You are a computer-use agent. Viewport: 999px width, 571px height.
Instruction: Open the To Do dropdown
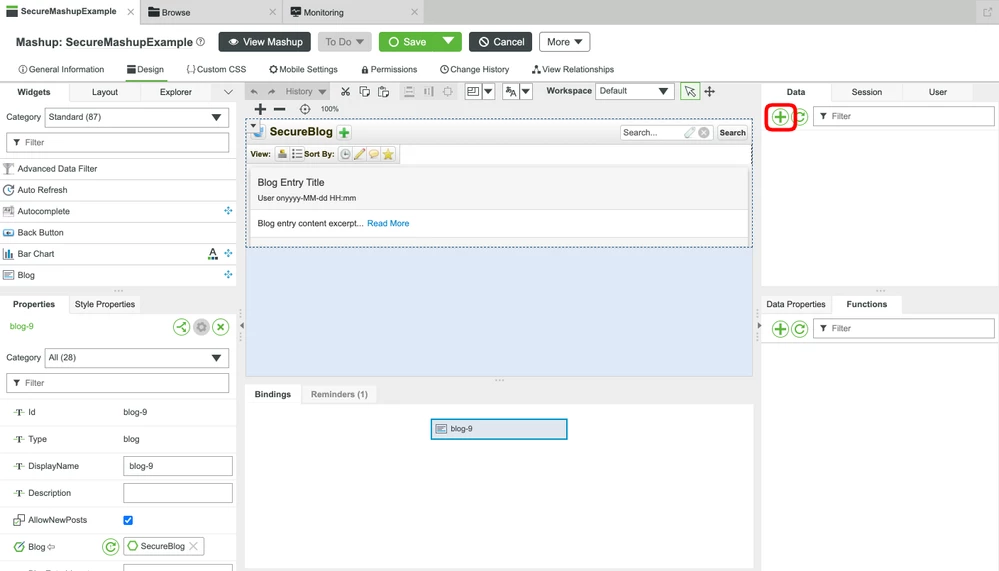[344, 42]
